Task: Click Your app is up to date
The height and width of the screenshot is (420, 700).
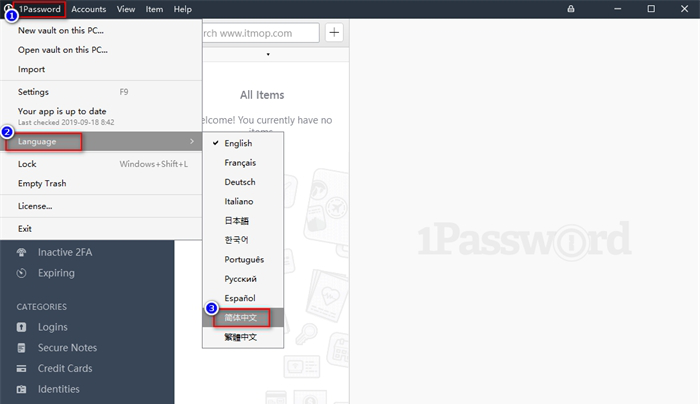Action: [x=101, y=116]
